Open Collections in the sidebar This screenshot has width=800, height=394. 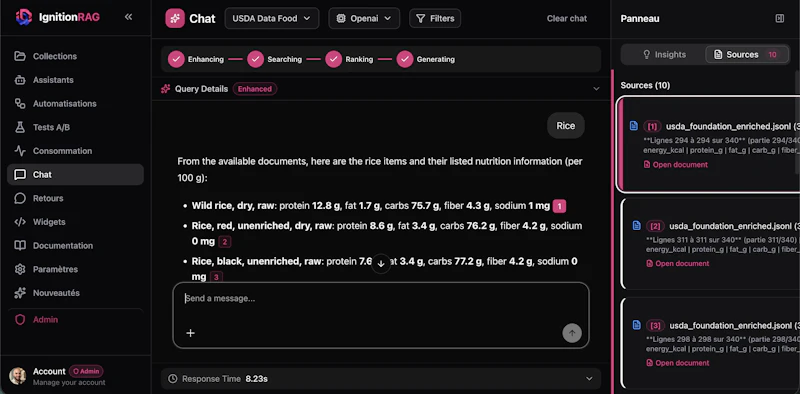point(76,56)
